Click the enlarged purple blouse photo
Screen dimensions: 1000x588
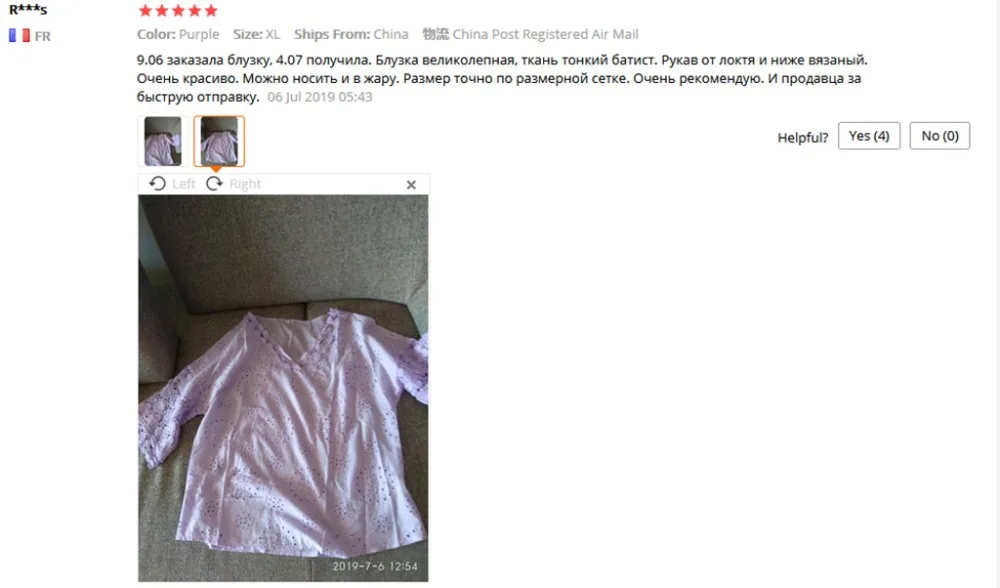[283, 388]
